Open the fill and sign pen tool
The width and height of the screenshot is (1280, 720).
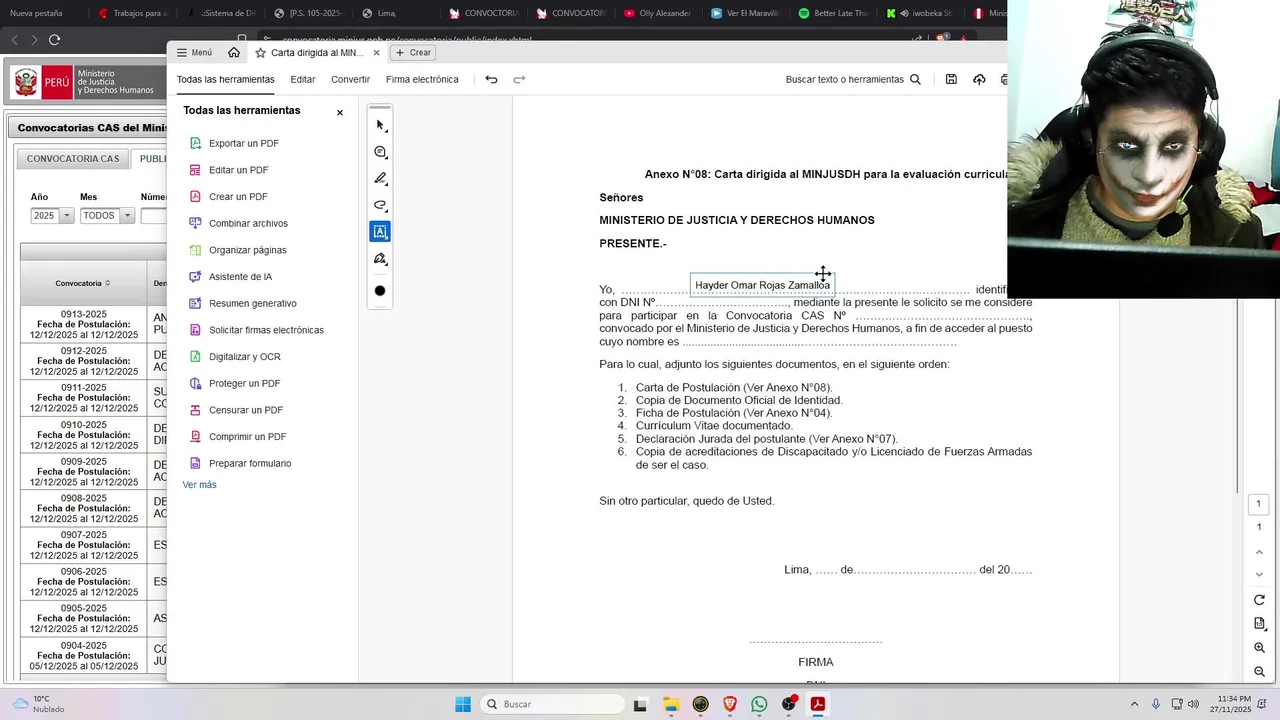coord(380,259)
